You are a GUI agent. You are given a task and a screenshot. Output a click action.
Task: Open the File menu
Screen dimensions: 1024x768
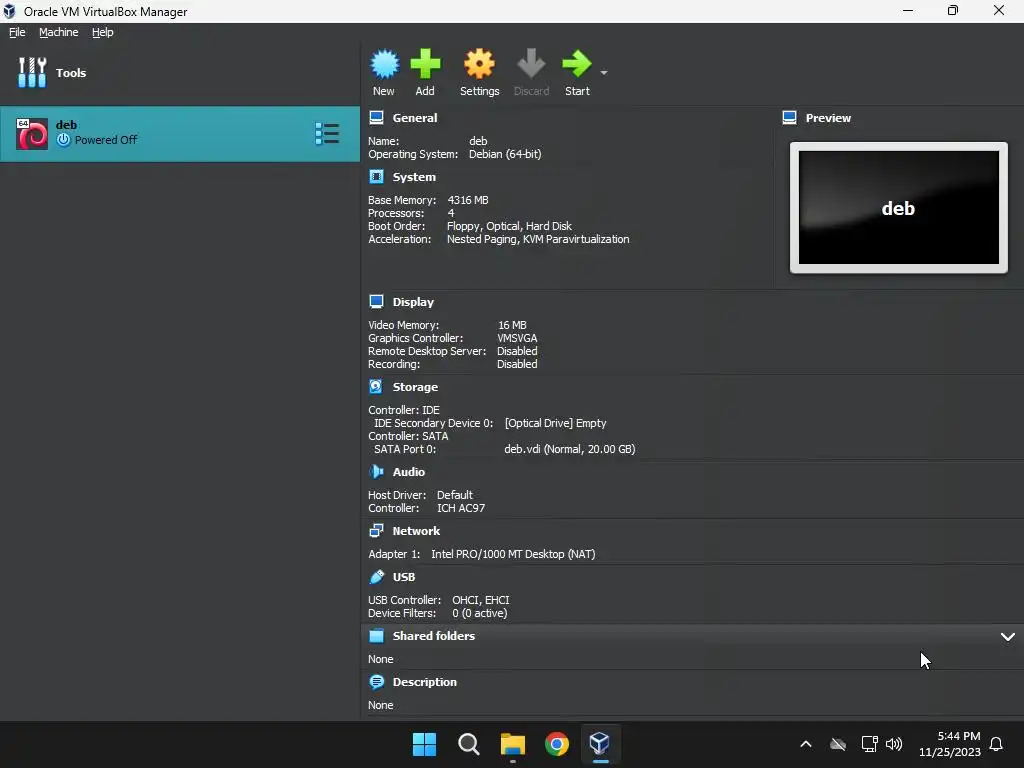tap(17, 32)
